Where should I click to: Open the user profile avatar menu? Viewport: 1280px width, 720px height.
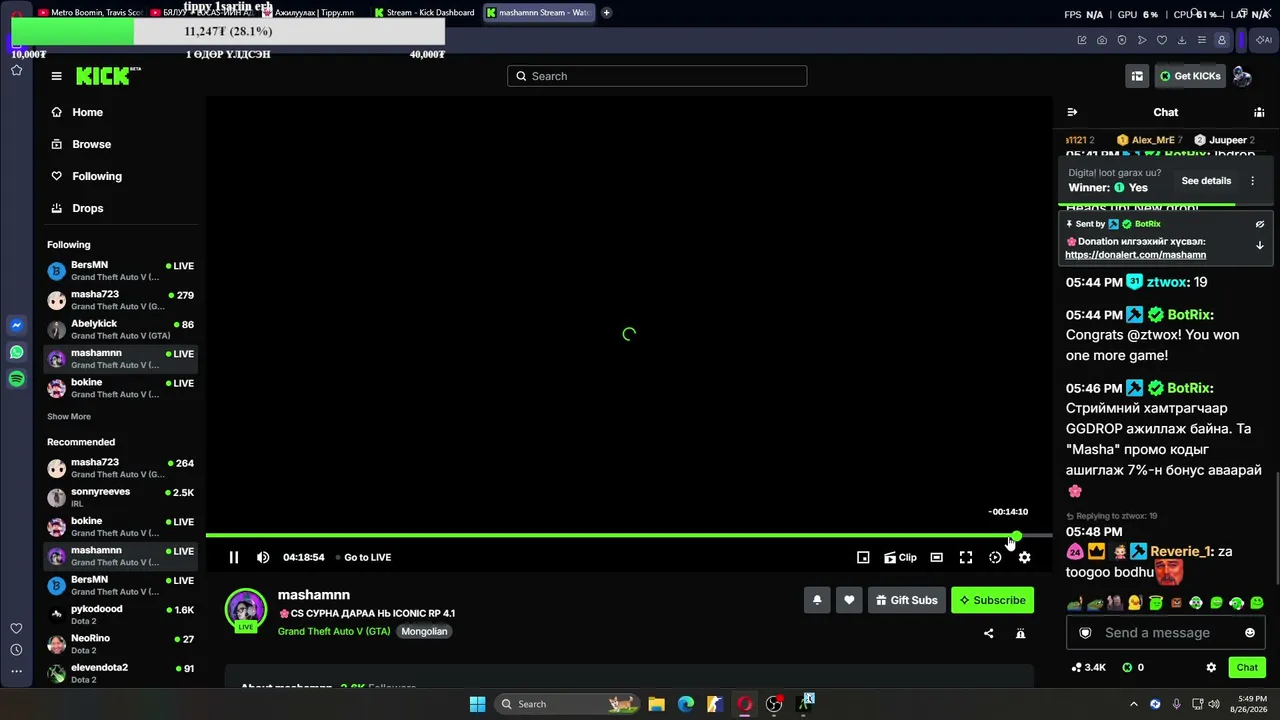pyautogui.click(x=1242, y=76)
